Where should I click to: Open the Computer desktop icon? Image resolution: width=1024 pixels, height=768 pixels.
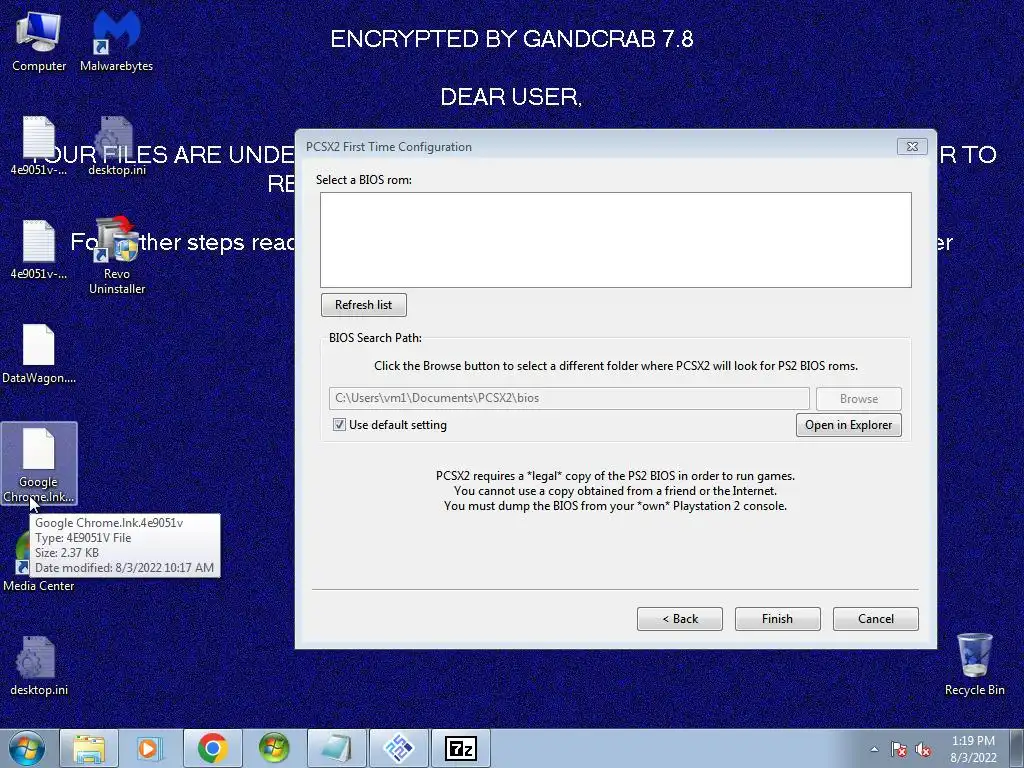pos(39,40)
